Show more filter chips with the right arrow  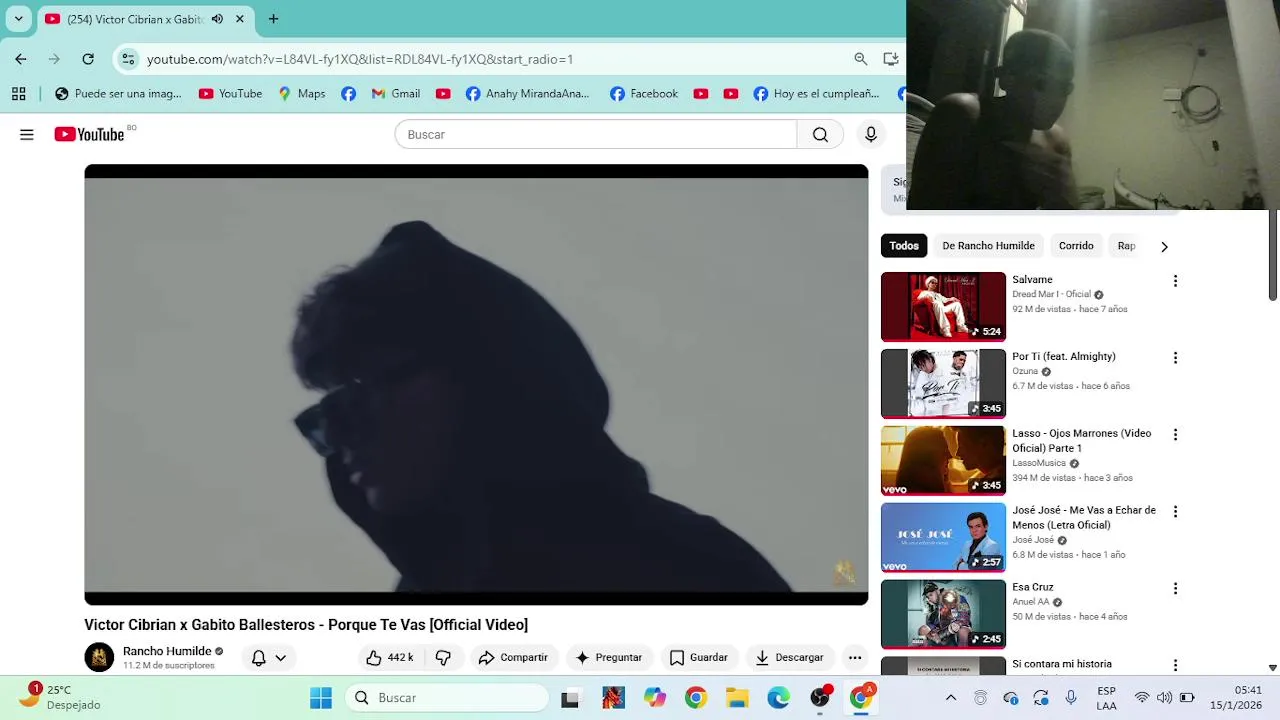1164,246
